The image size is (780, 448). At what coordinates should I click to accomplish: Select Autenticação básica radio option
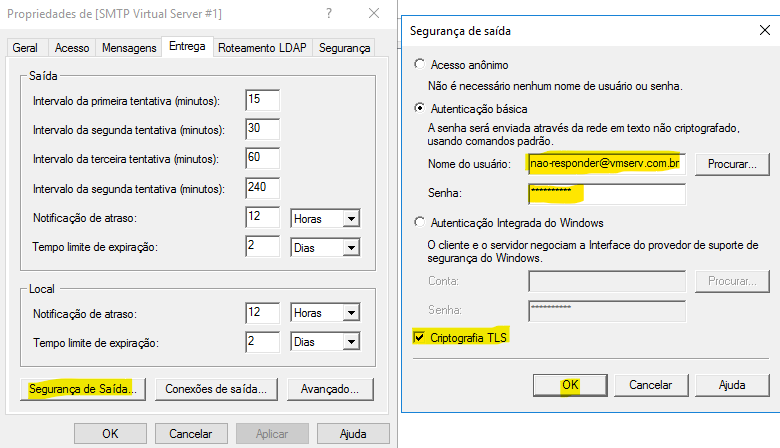pyautogui.click(x=420, y=108)
